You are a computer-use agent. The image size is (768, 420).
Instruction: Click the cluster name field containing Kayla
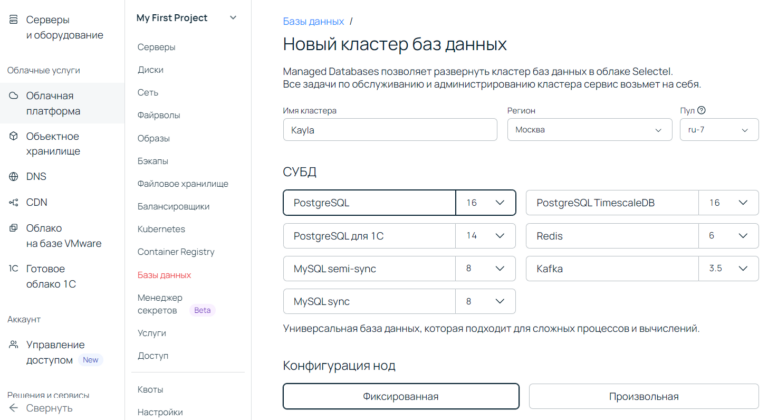pos(390,130)
